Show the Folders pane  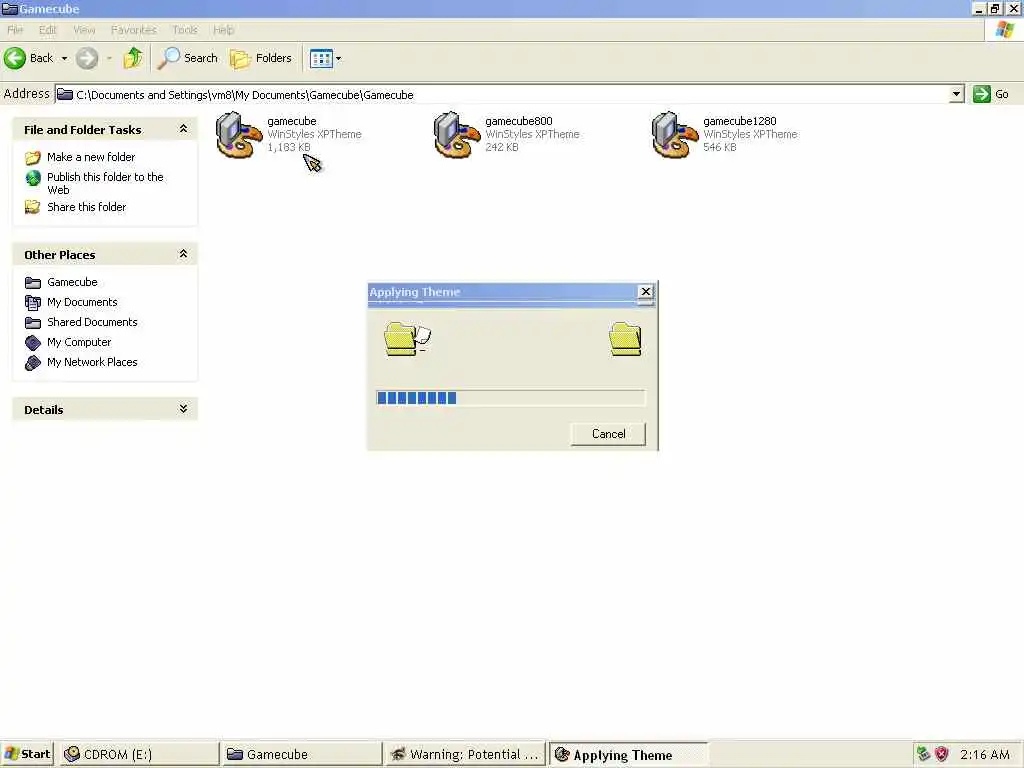261,58
